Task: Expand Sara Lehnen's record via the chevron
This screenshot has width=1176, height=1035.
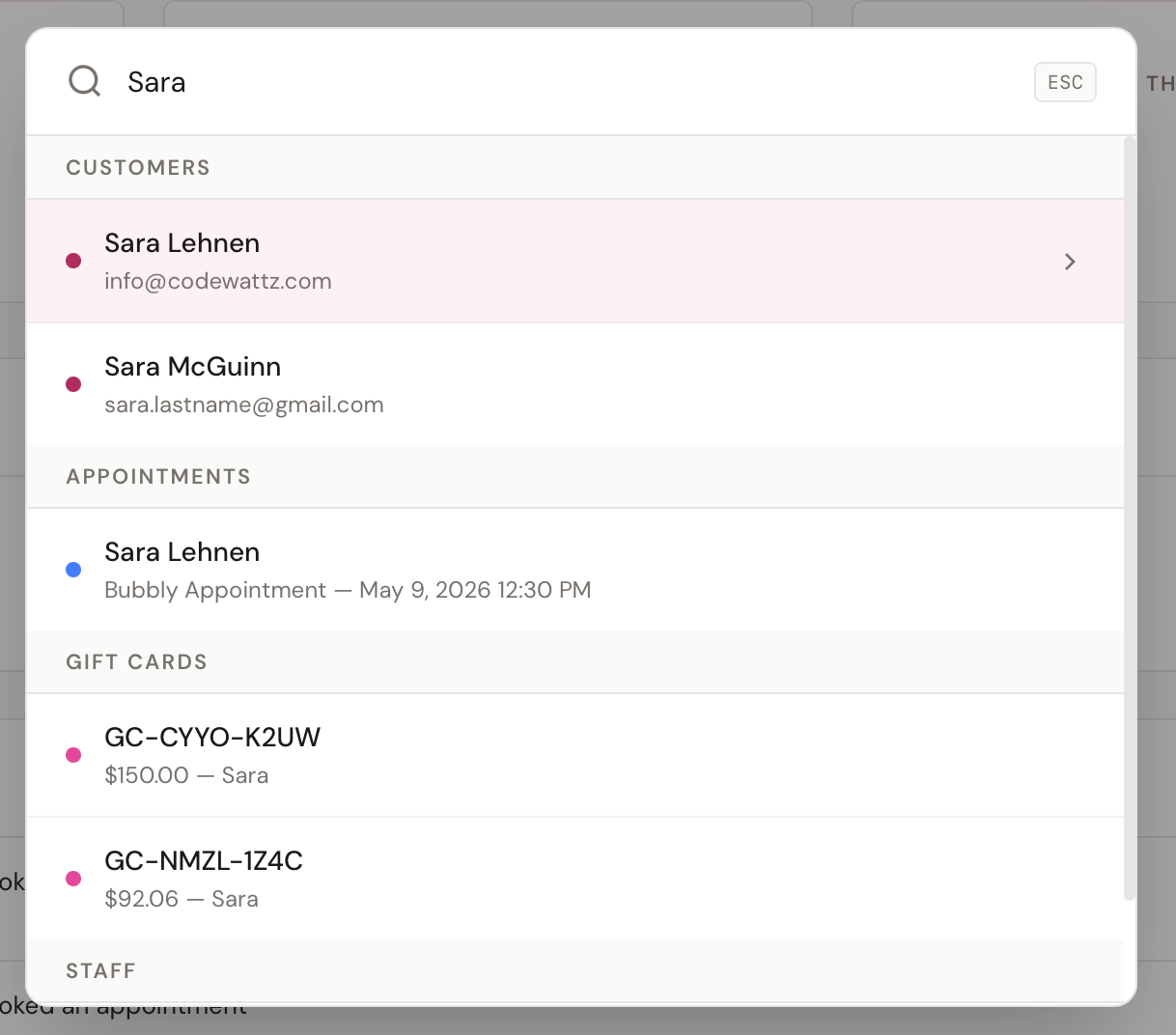Action: coord(1070,261)
